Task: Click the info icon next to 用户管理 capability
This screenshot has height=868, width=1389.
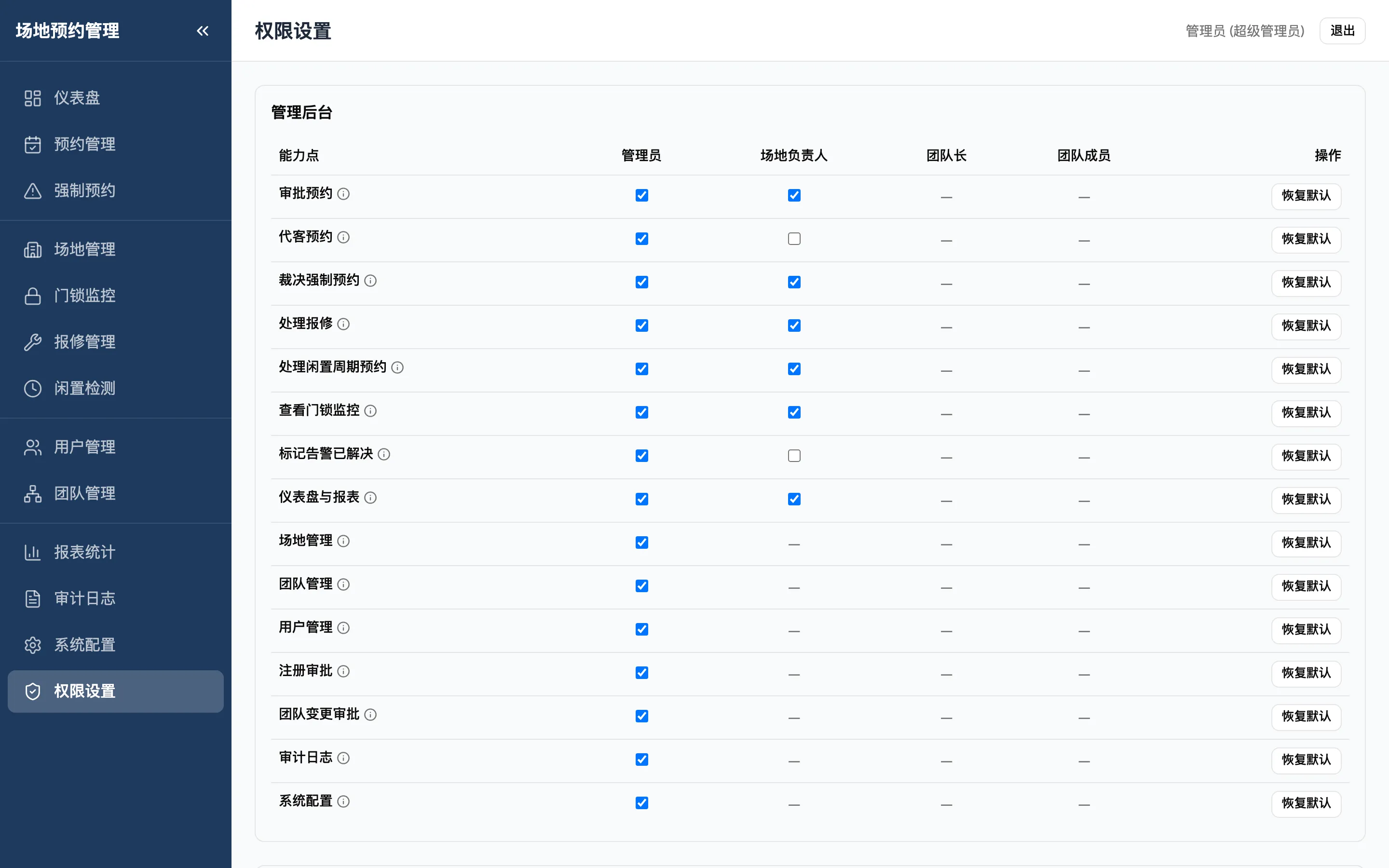Action: pyautogui.click(x=343, y=627)
